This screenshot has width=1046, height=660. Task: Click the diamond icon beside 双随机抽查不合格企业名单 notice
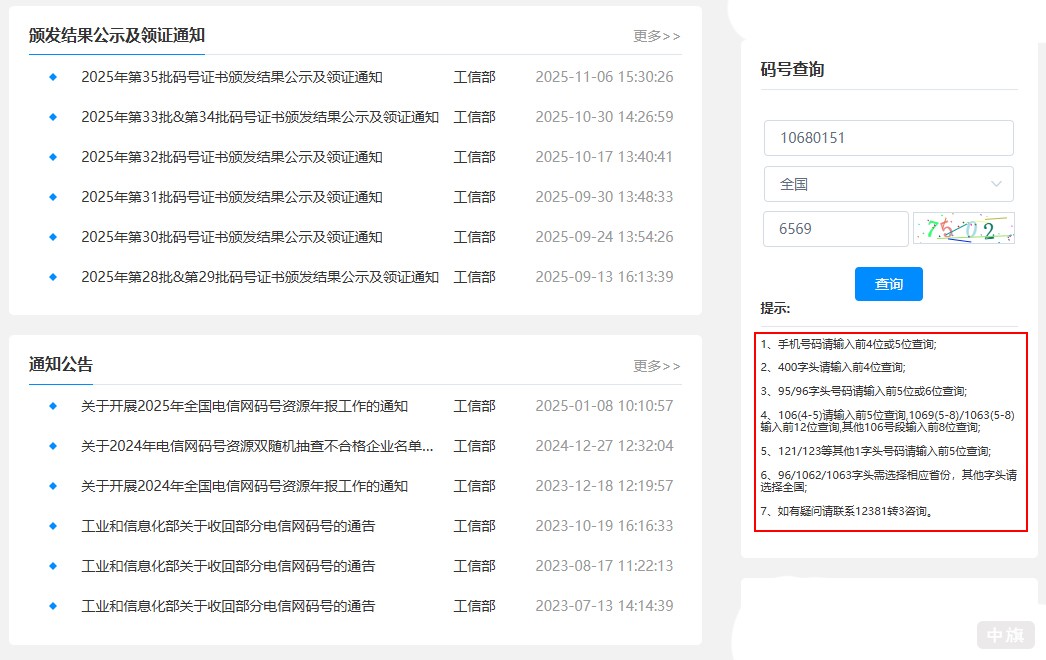tap(51, 446)
